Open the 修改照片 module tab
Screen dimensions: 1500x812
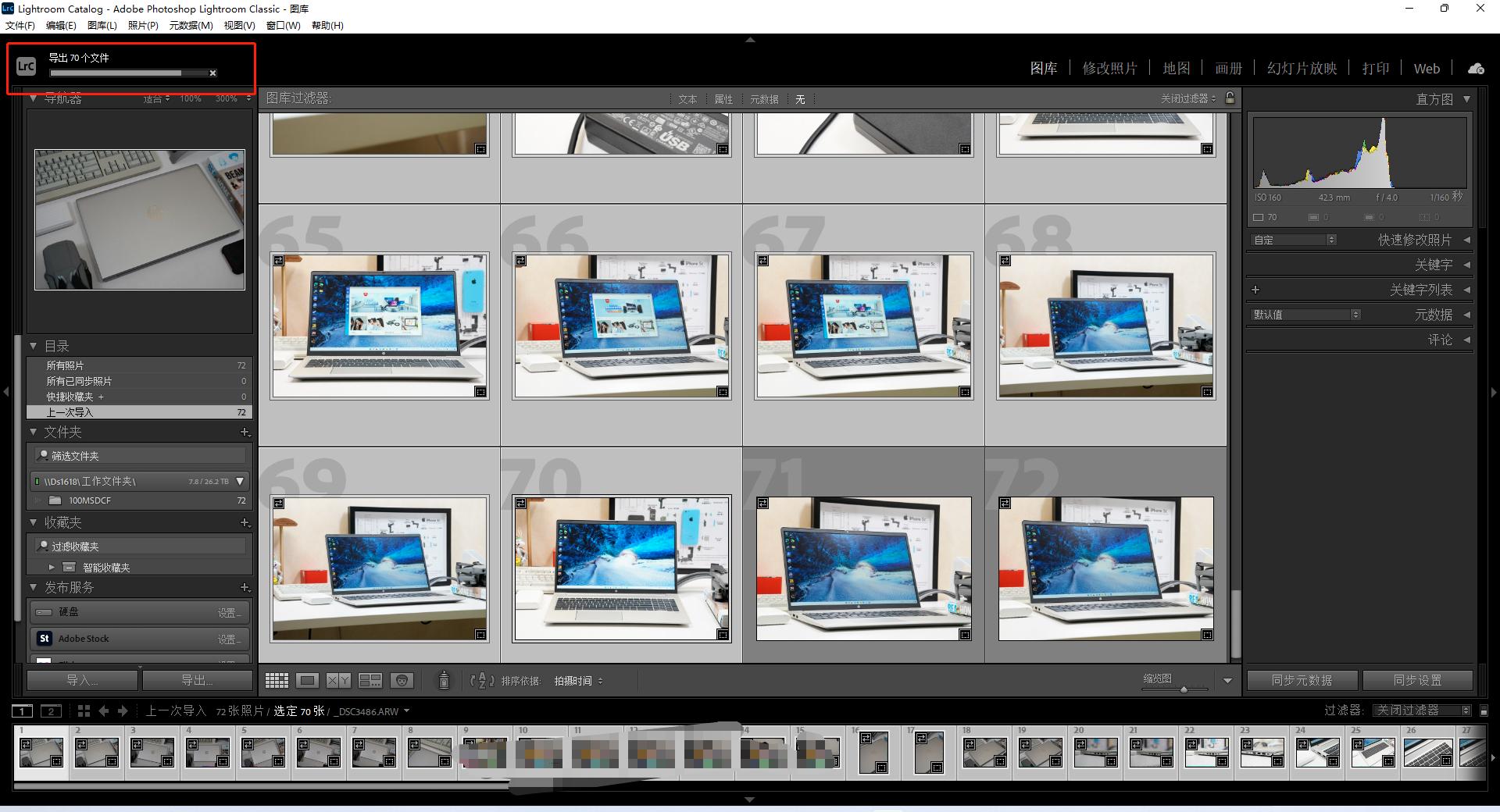1109,69
